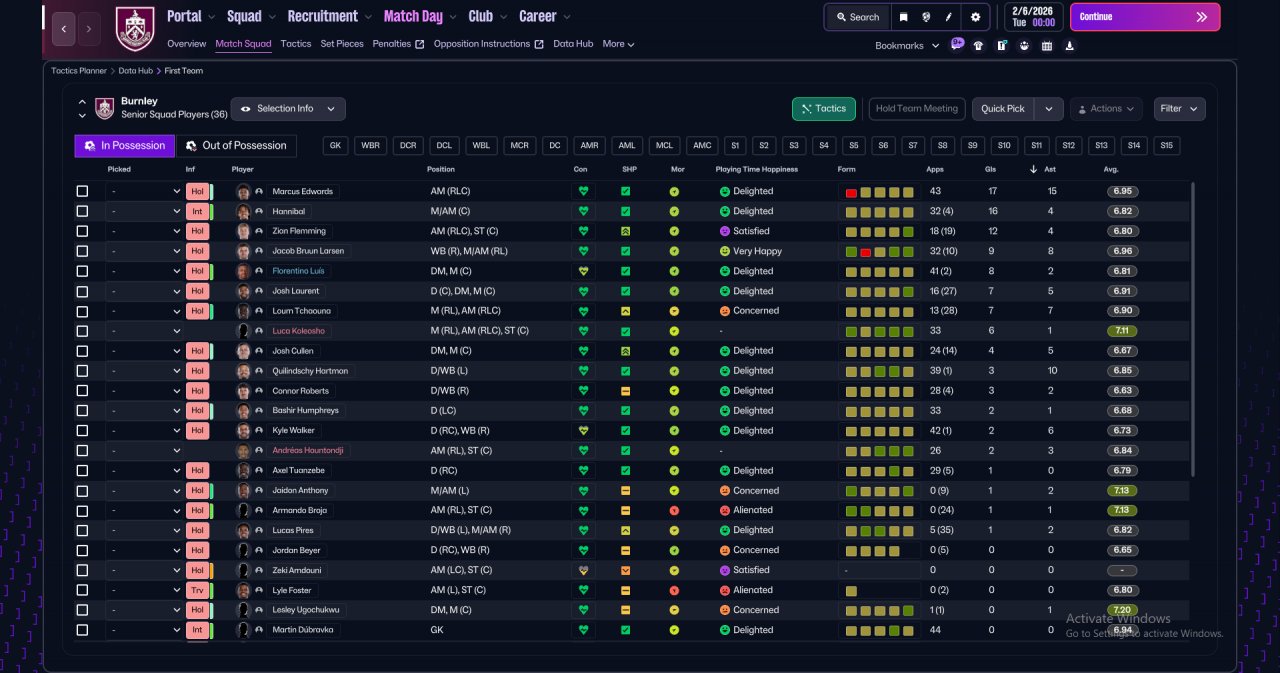Screen dimensions: 1280x673
Task: Click the Quick Pick button
Action: [1003, 109]
